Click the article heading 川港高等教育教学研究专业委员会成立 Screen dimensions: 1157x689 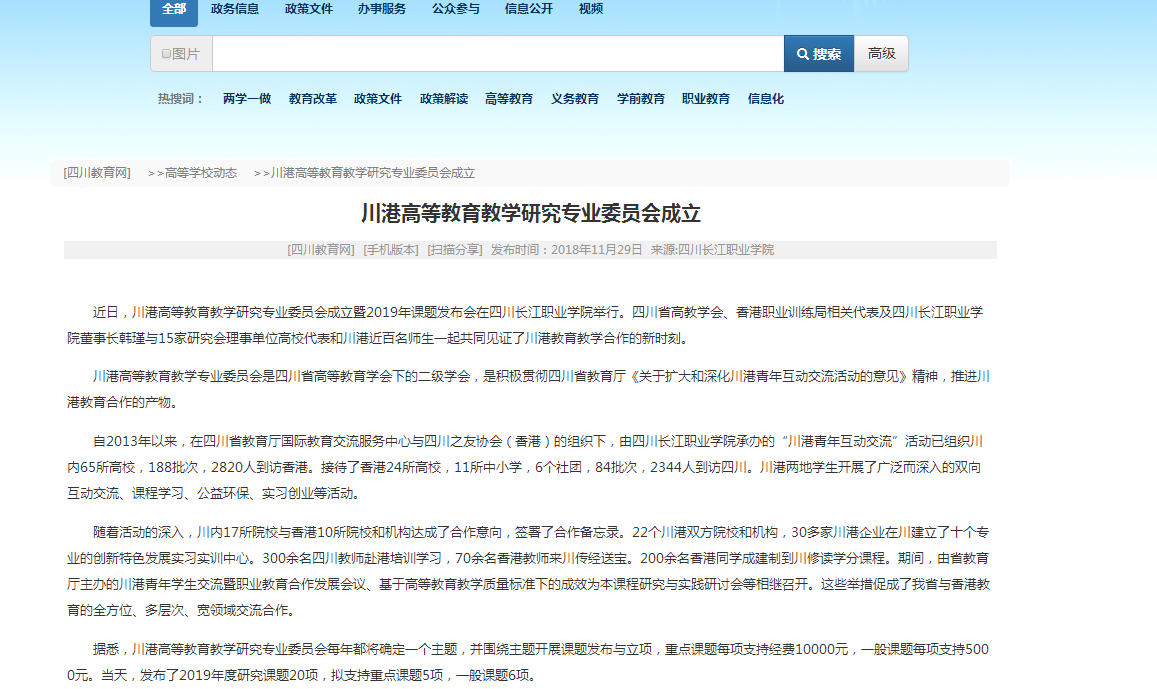[531, 213]
